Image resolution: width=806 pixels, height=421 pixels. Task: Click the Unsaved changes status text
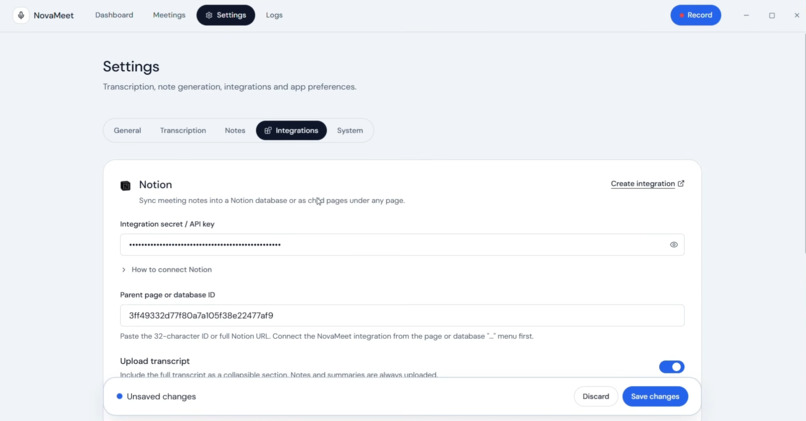click(161, 396)
